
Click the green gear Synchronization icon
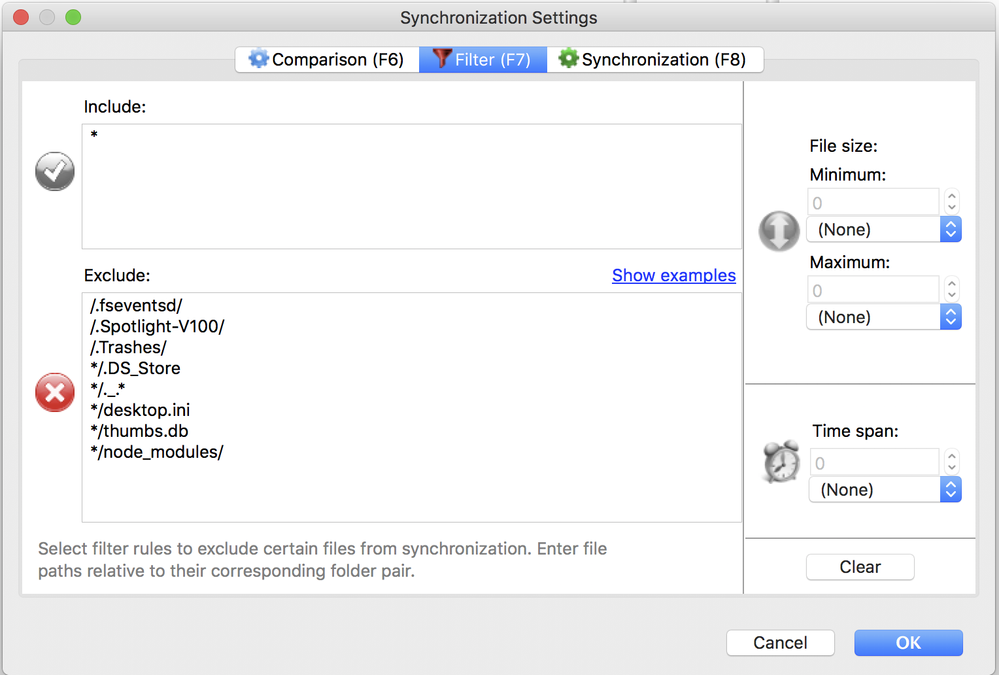pos(569,59)
